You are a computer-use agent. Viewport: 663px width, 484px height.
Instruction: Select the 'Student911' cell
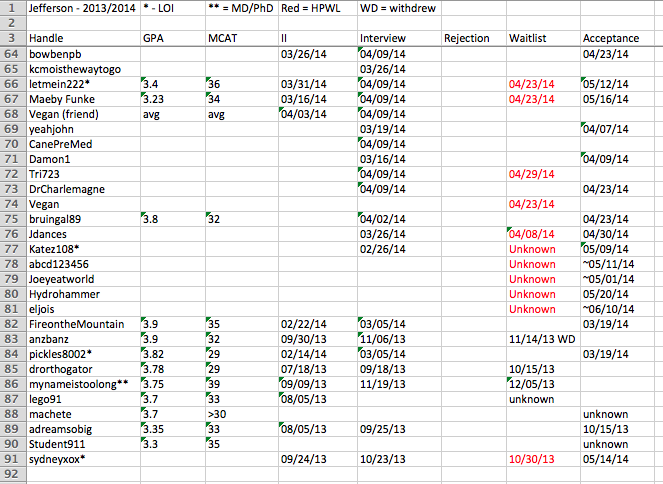pos(83,444)
